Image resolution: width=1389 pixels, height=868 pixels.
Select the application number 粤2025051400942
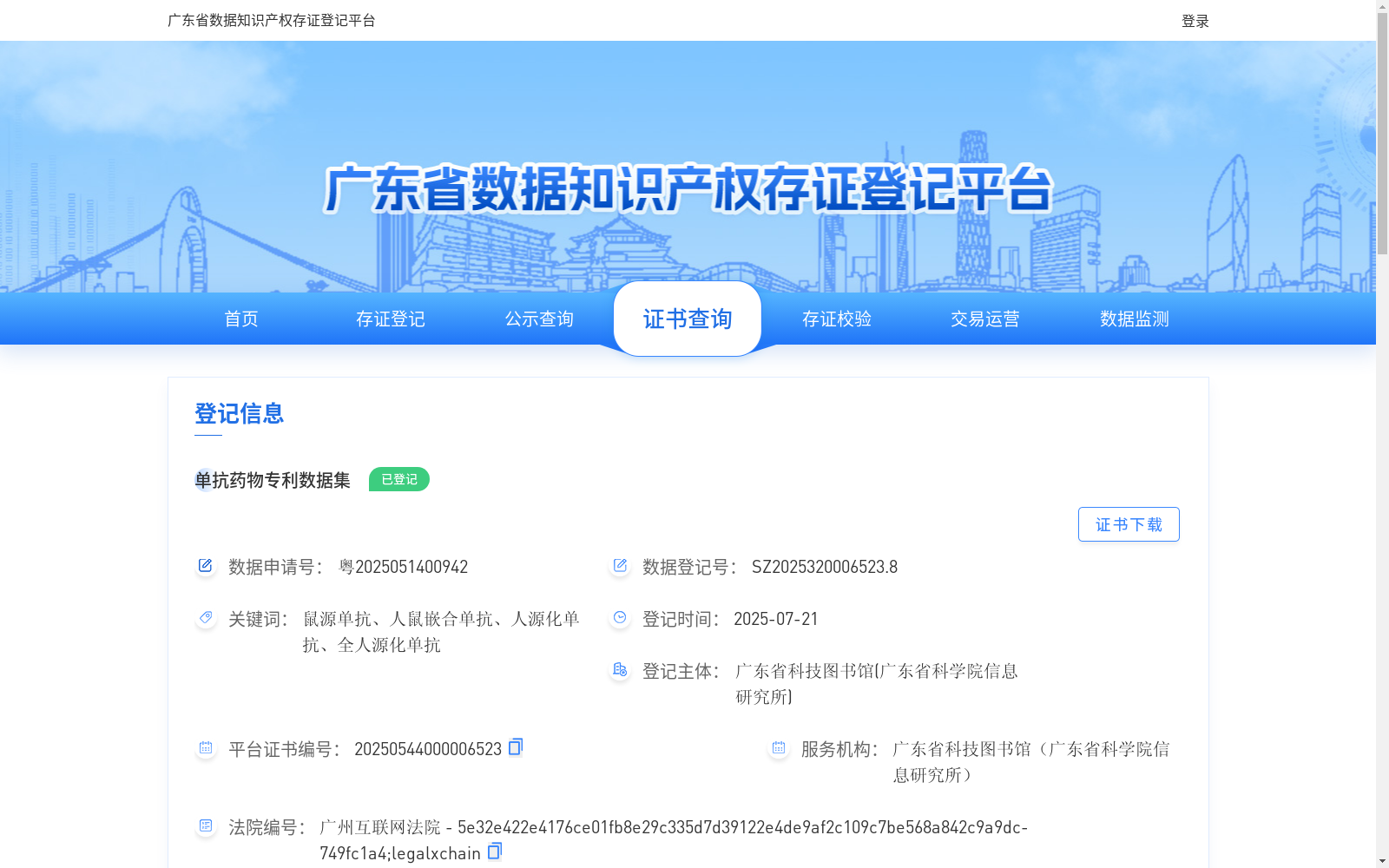[403, 567]
